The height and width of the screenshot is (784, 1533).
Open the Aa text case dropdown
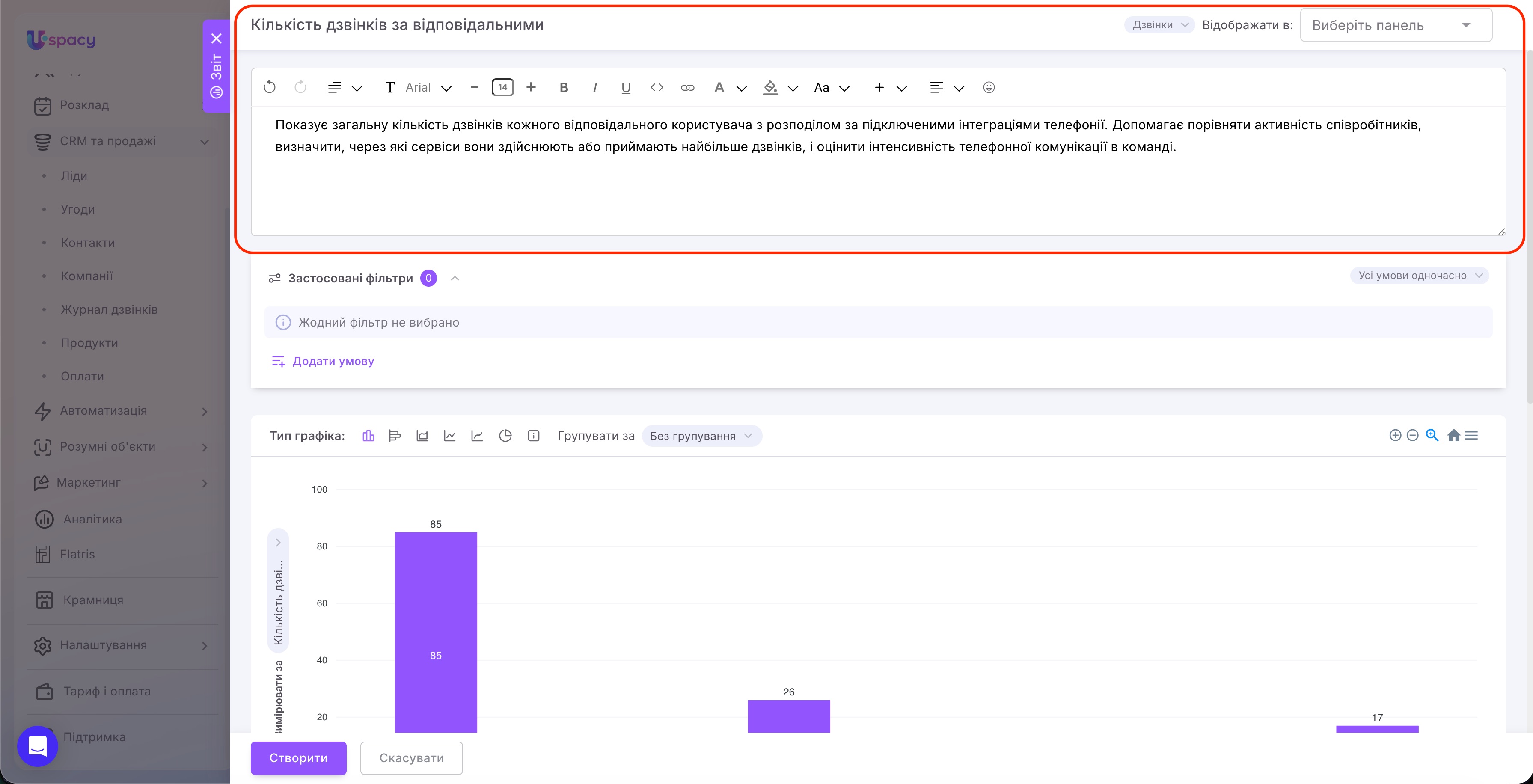pyautogui.click(x=832, y=87)
